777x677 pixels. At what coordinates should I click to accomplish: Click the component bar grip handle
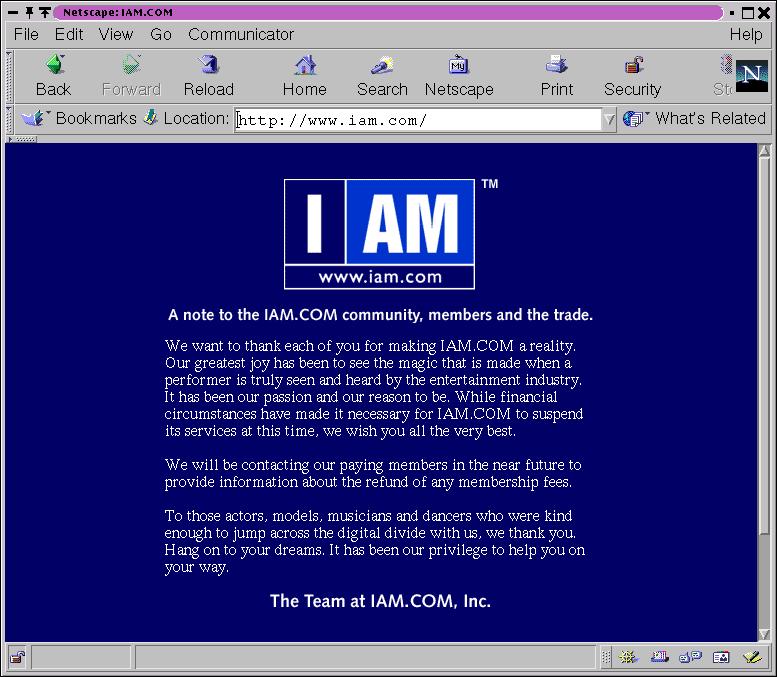tap(606, 658)
